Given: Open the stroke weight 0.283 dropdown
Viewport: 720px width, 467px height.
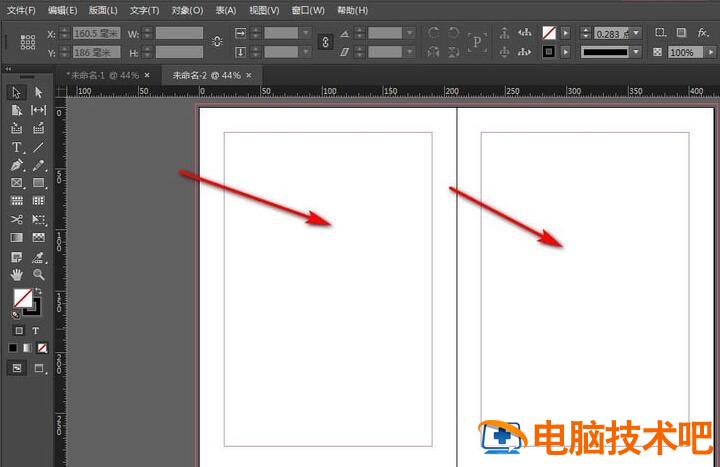Looking at the screenshot, I should click(x=636, y=33).
